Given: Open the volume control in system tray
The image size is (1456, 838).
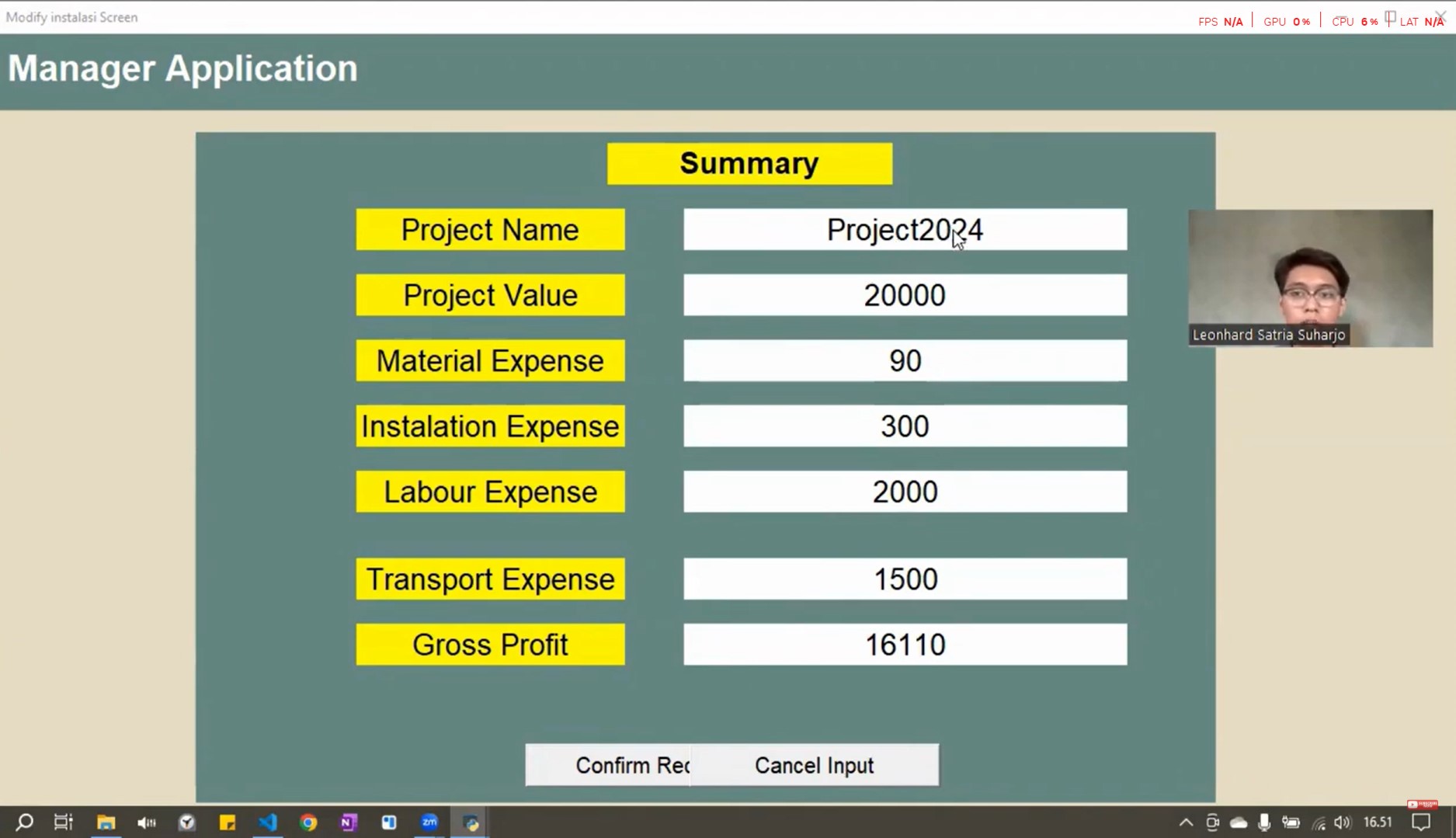Looking at the screenshot, I should [x=1342, y=822].
